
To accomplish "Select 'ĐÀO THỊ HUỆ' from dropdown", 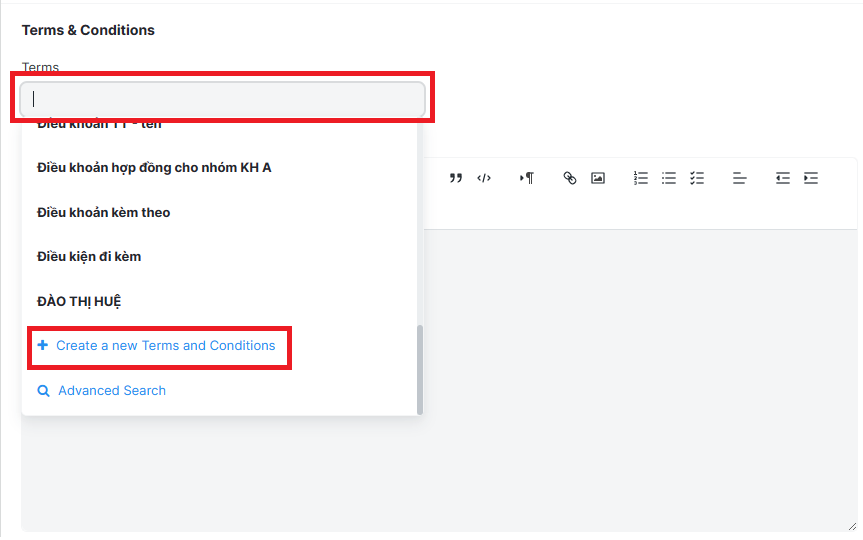I will (79, 301).
